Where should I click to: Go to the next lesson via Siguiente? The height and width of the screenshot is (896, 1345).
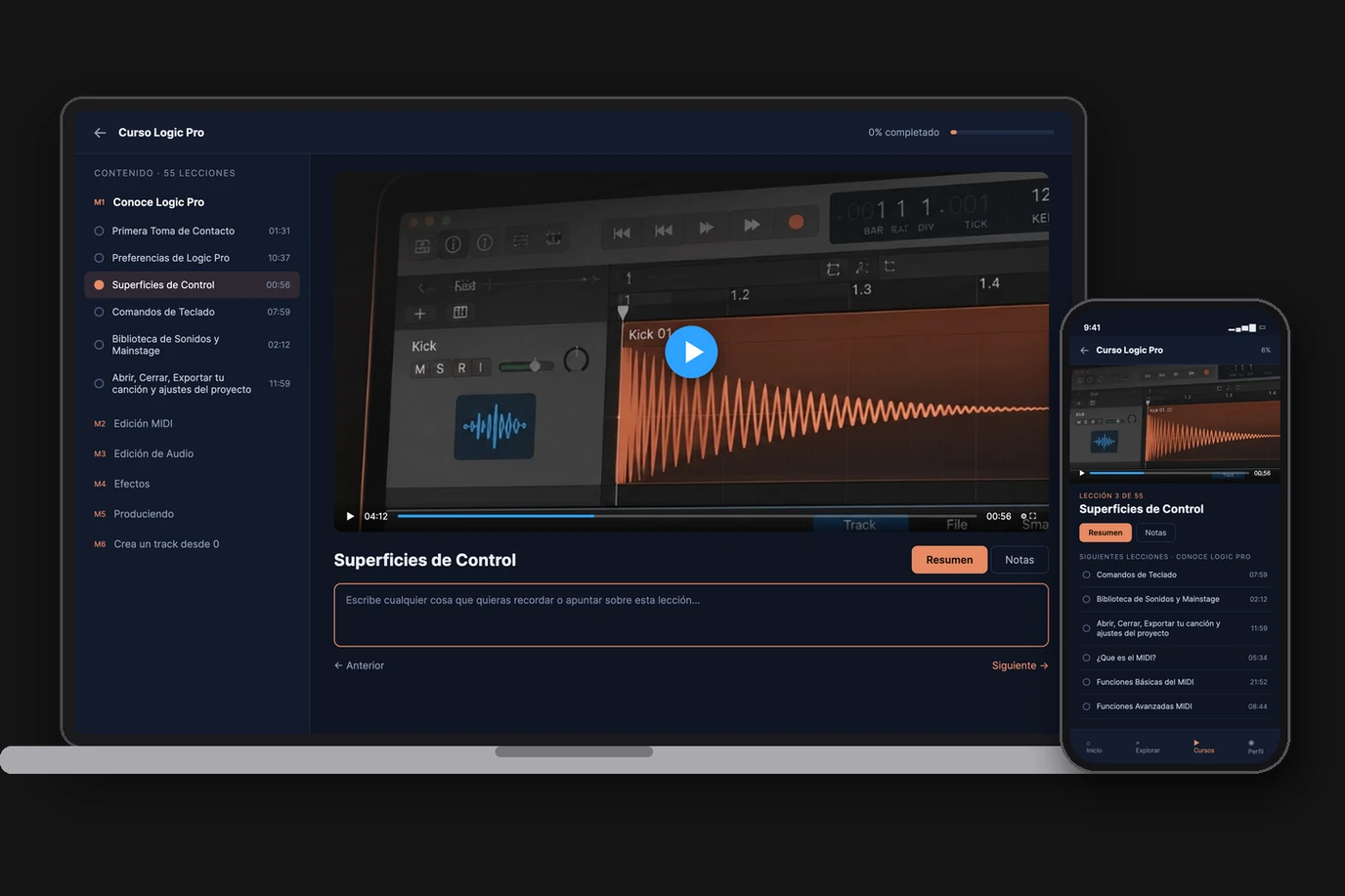(x=1020, y=665)
